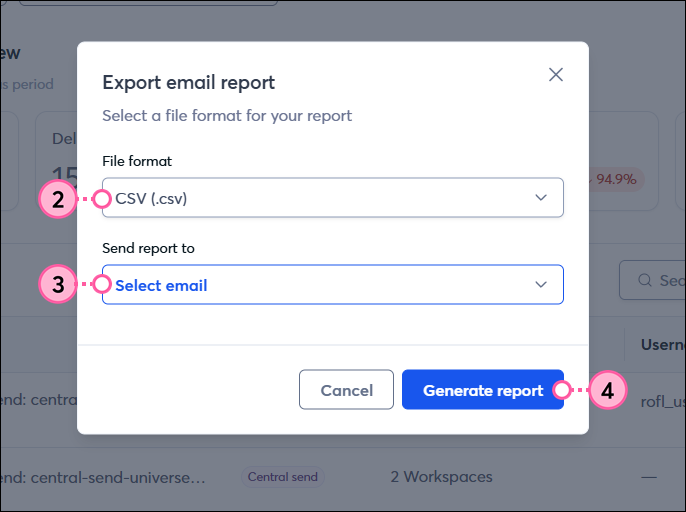Open the File format CSV dropdown
686x512 pixels.
332,197
